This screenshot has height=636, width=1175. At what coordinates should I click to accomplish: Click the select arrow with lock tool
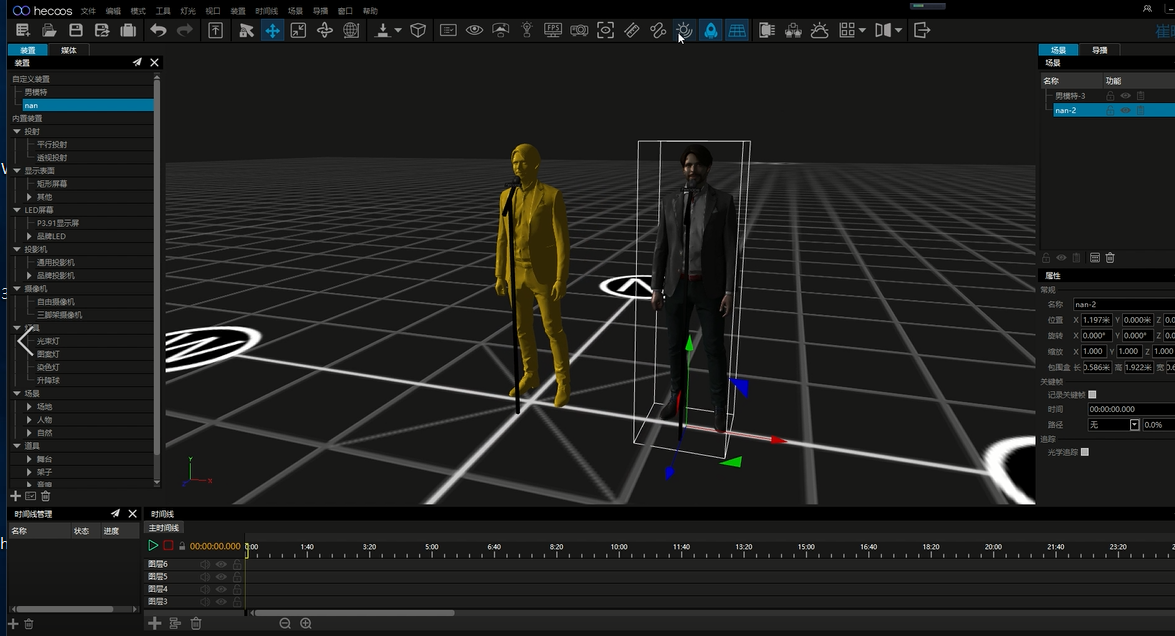[246, 30]
